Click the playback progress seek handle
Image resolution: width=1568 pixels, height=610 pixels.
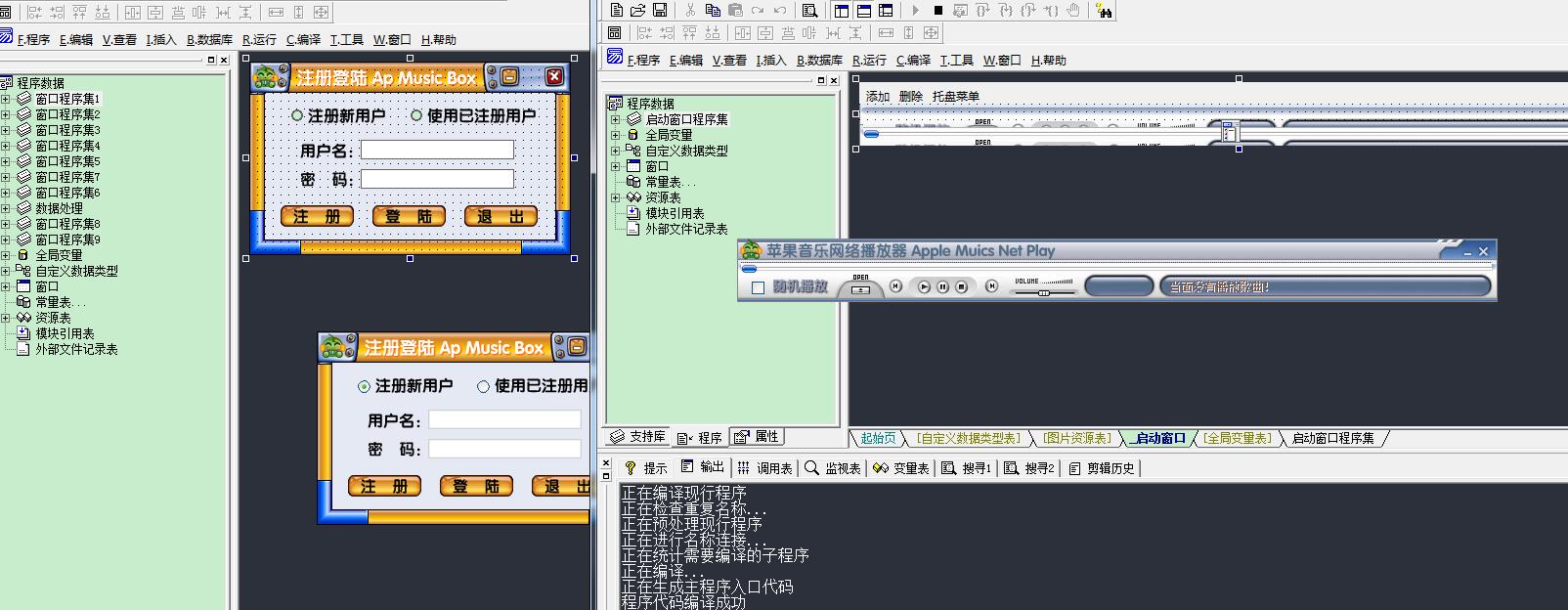coord(749,269)
